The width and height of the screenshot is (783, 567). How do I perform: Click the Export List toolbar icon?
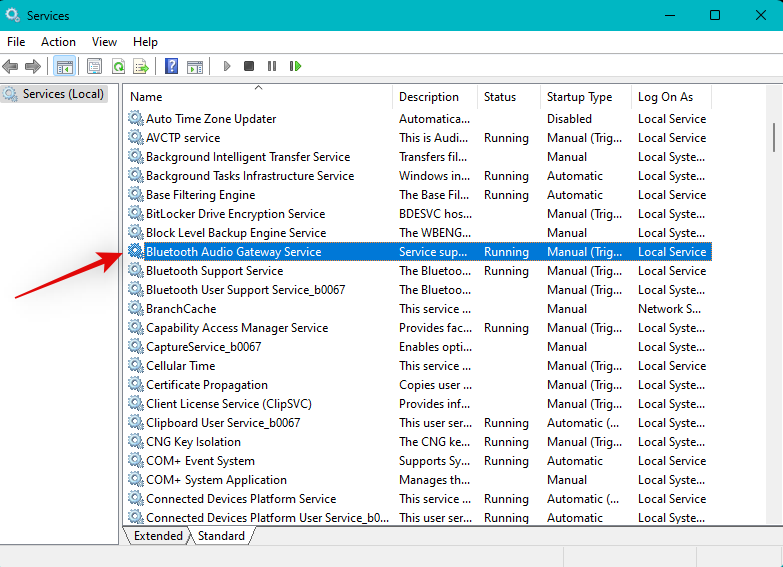[141, 66]
